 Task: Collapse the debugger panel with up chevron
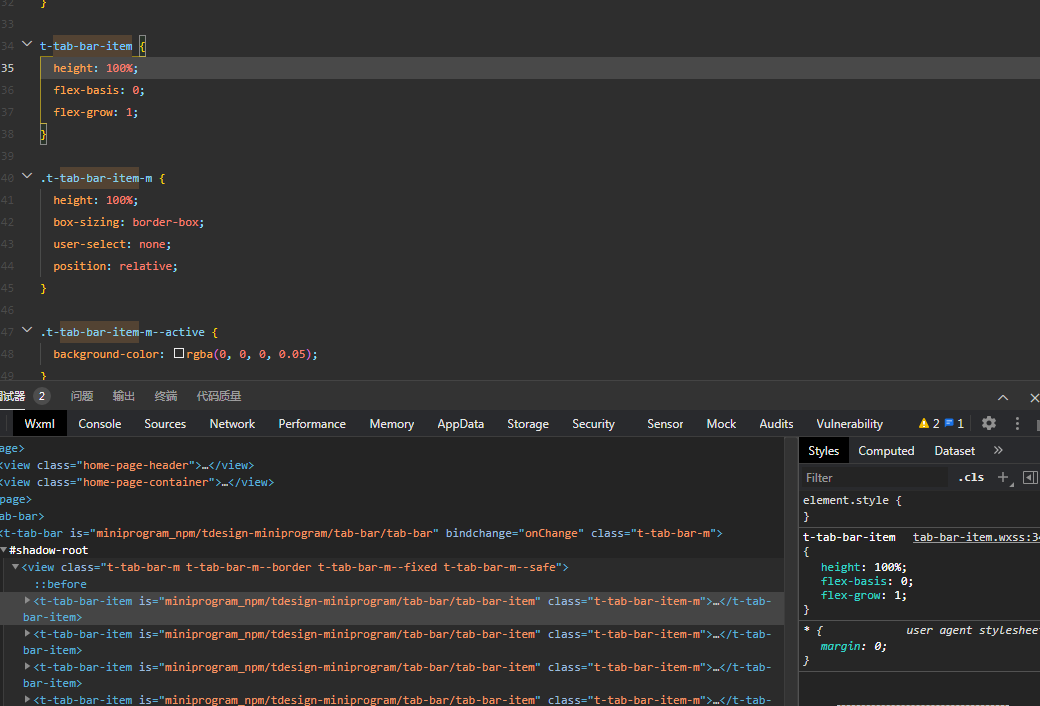1003,397
